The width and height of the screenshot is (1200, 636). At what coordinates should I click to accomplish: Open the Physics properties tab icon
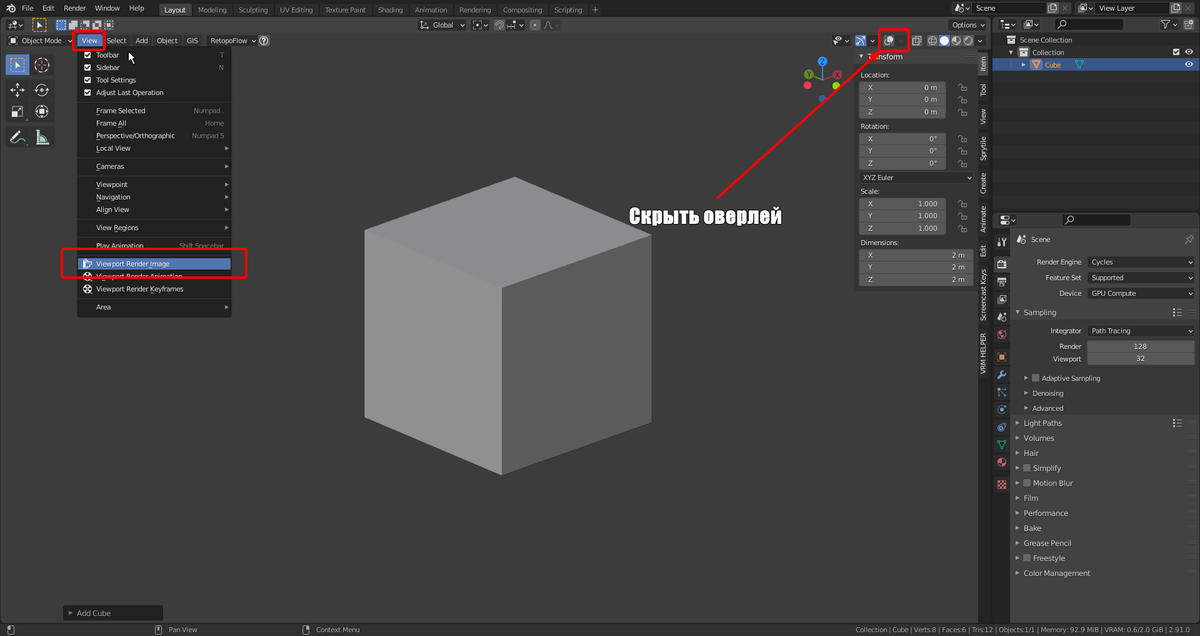[x=1002, y=409]
